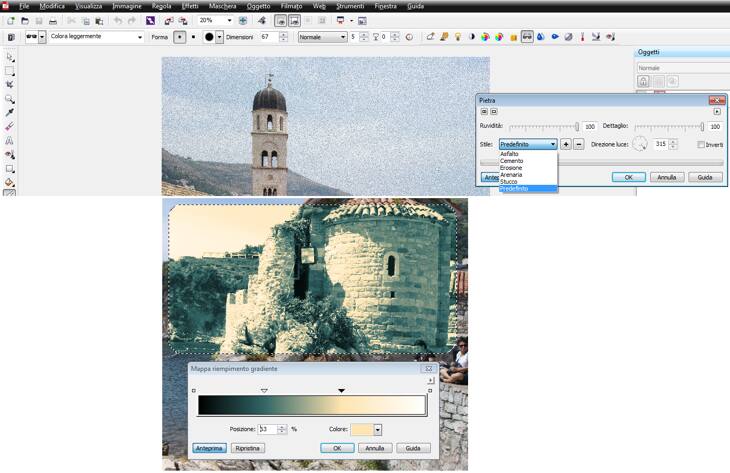Toggle the Anteprima button in the gradient dialog
The height and width of the screenshot is (473, 730).
coord(209,448)
